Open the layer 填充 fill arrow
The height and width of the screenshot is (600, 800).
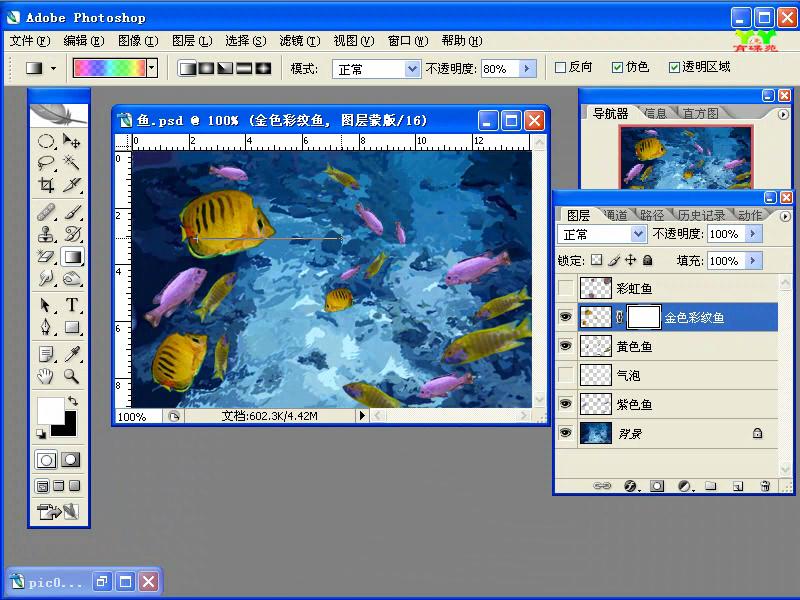click(x=752, y=261)
